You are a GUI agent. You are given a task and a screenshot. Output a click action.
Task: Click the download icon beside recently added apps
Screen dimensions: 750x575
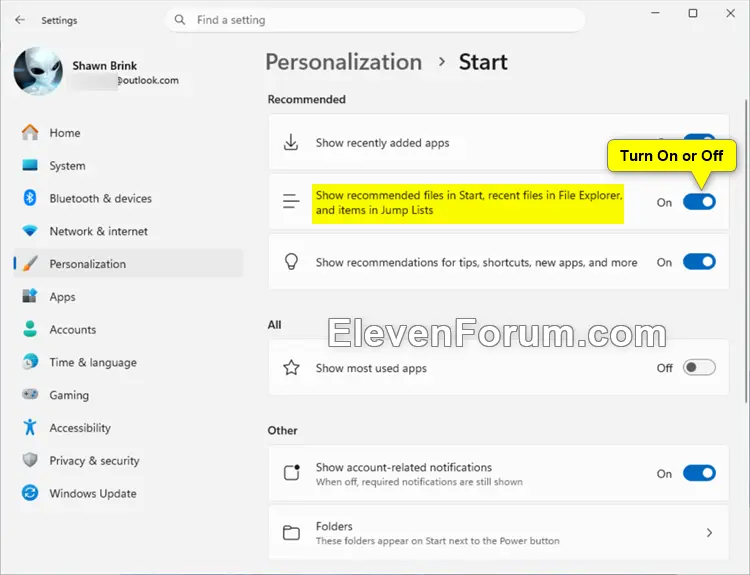pyautogui.click(x=291, y=143)
